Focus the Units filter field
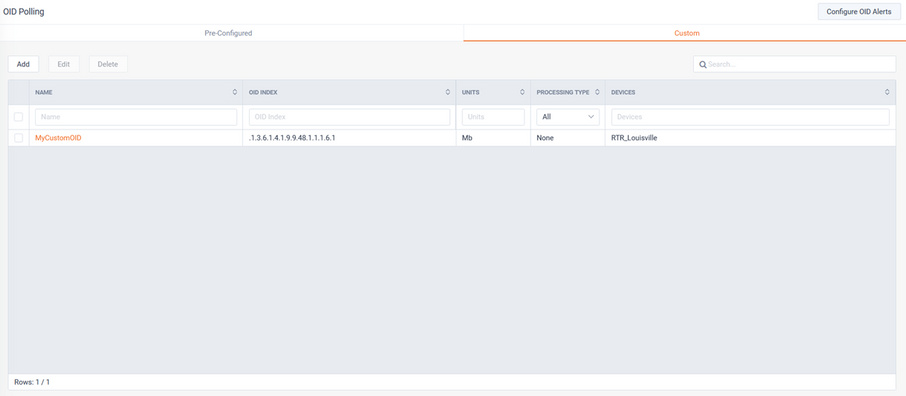 (x=493, y=117)
